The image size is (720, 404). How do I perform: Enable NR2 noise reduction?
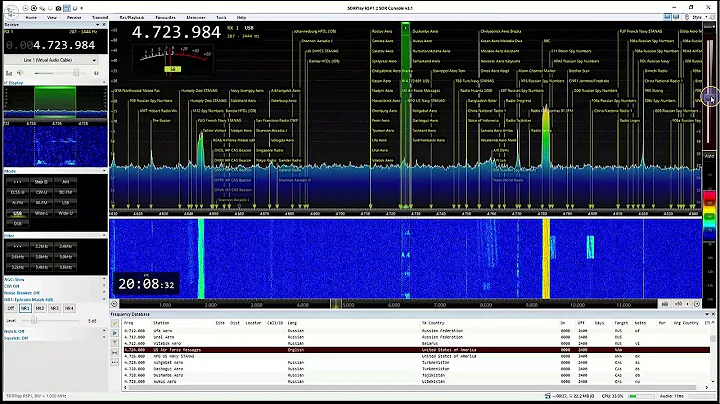pyautogui.click(x=39, y=308)
